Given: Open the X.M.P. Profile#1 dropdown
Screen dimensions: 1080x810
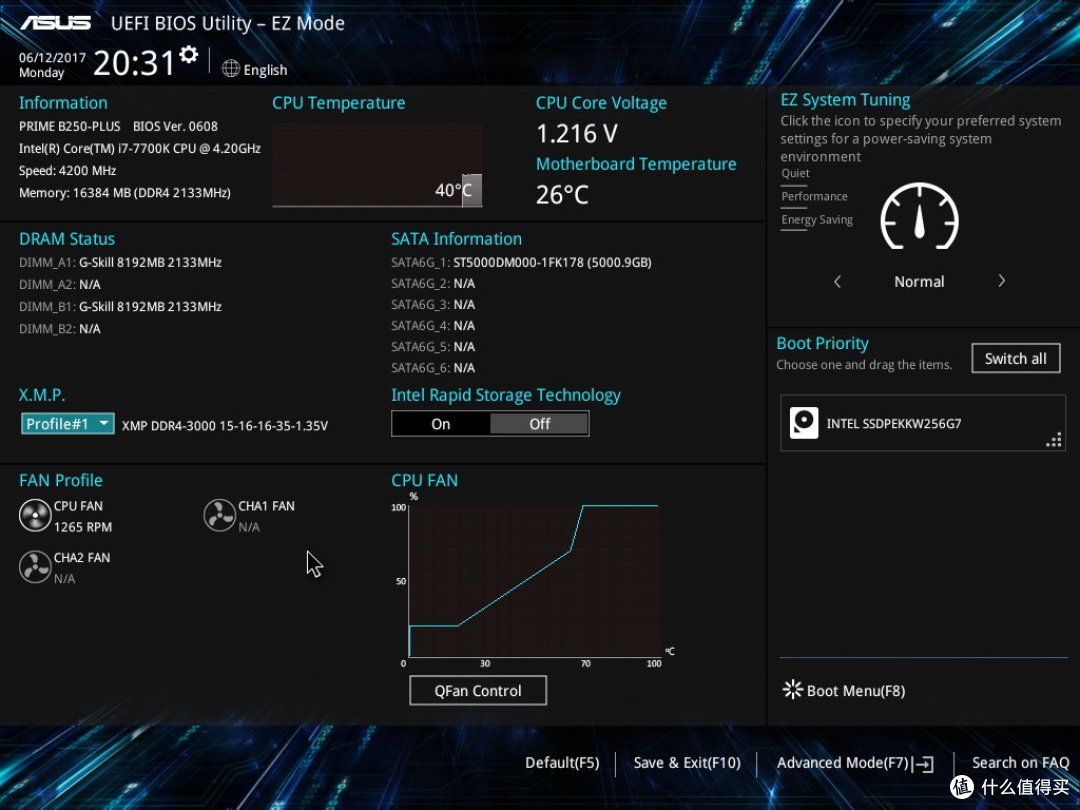Looking at the screenshot, I should (x=68, y=424).
